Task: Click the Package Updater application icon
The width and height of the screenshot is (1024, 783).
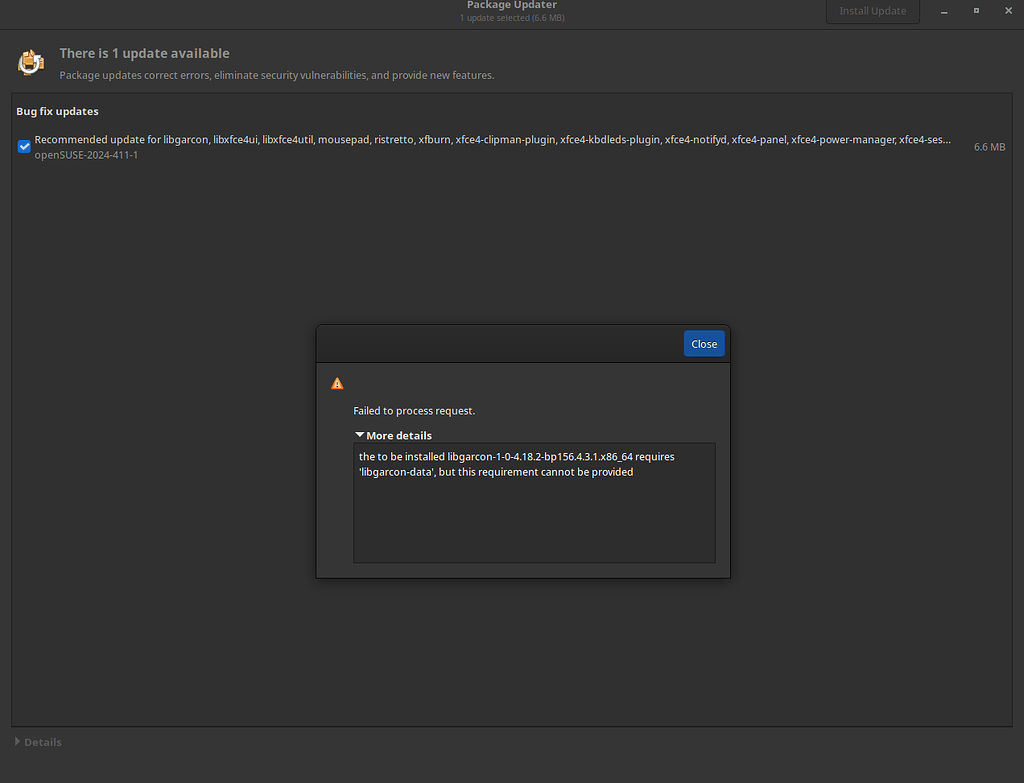Action: pyautogui.click(x=30, y=62)
